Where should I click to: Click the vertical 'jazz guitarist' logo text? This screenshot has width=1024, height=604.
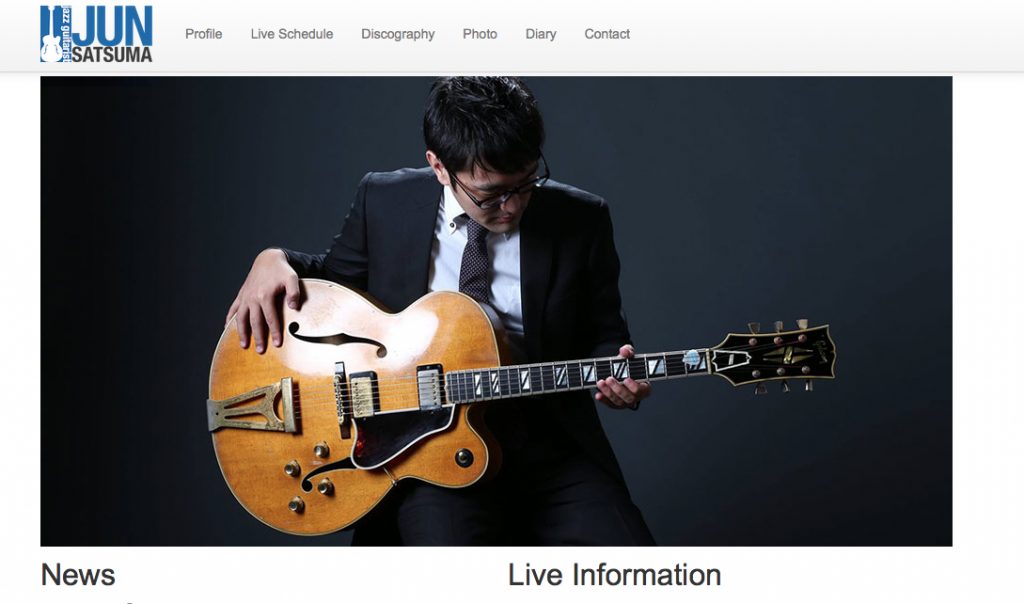67,34
